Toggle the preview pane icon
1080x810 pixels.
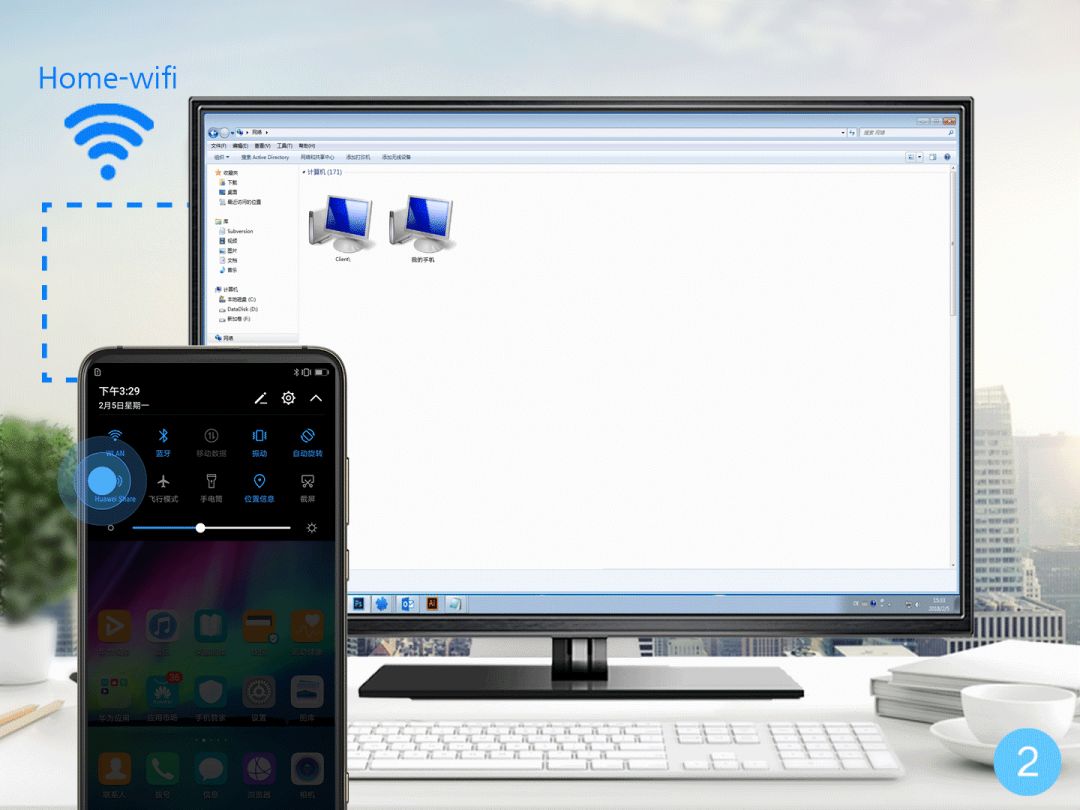tap(932, 157)
